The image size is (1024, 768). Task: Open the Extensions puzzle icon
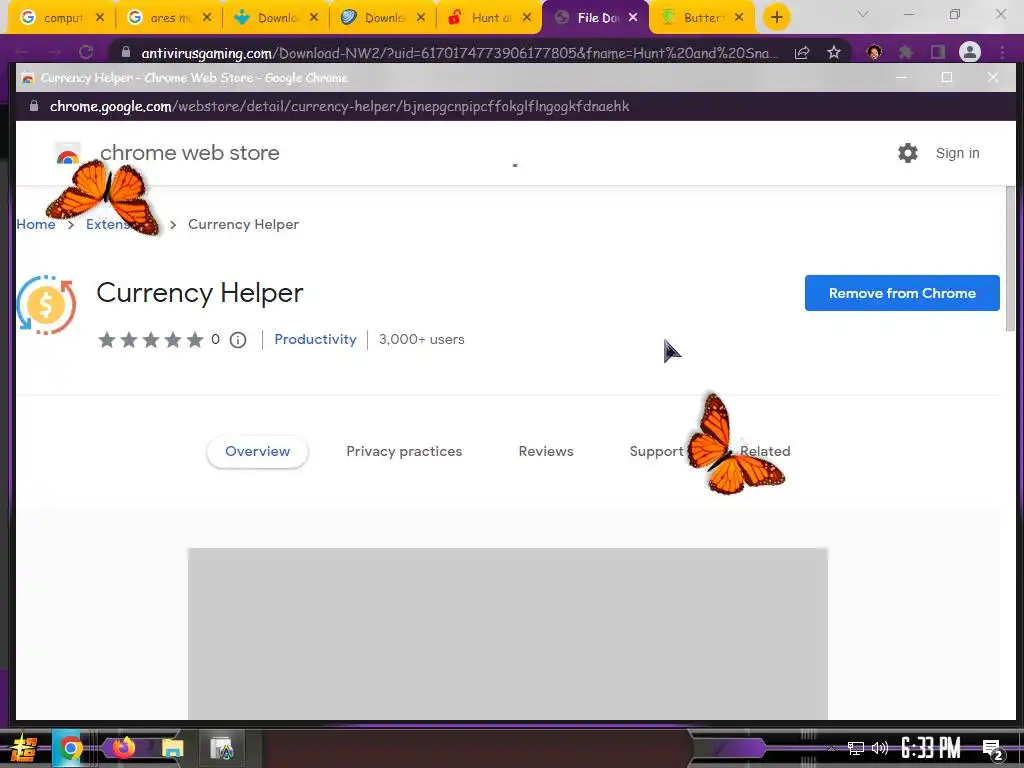click(x=906, y=52)
